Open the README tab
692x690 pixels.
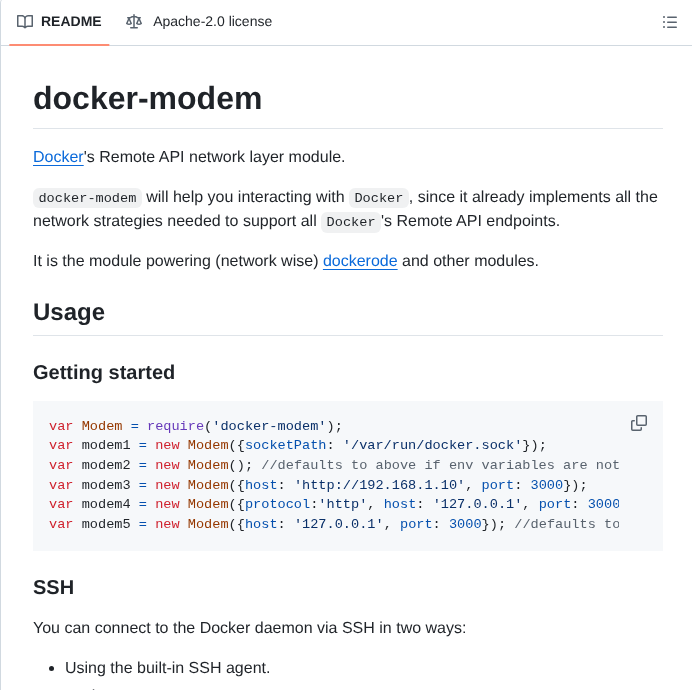click(59, 22)
